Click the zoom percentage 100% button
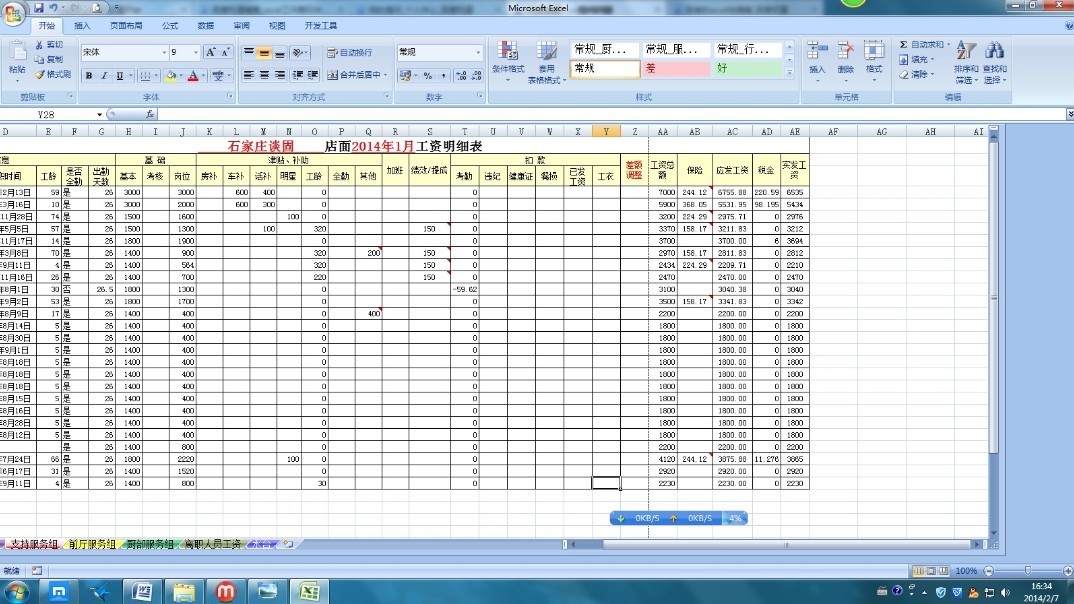This screenshot has width=1074, height=604. point(966,570)
